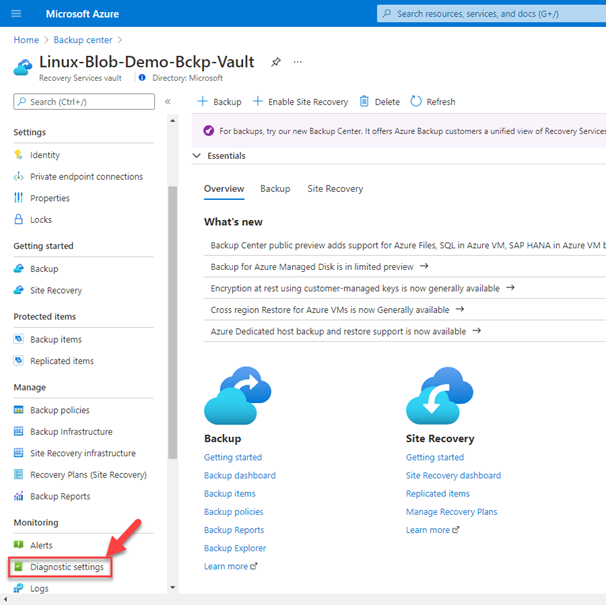This screenshot has height=605, width=606.
Task: Select Diagnostic settings in sidebar
Action: point(66,567)
